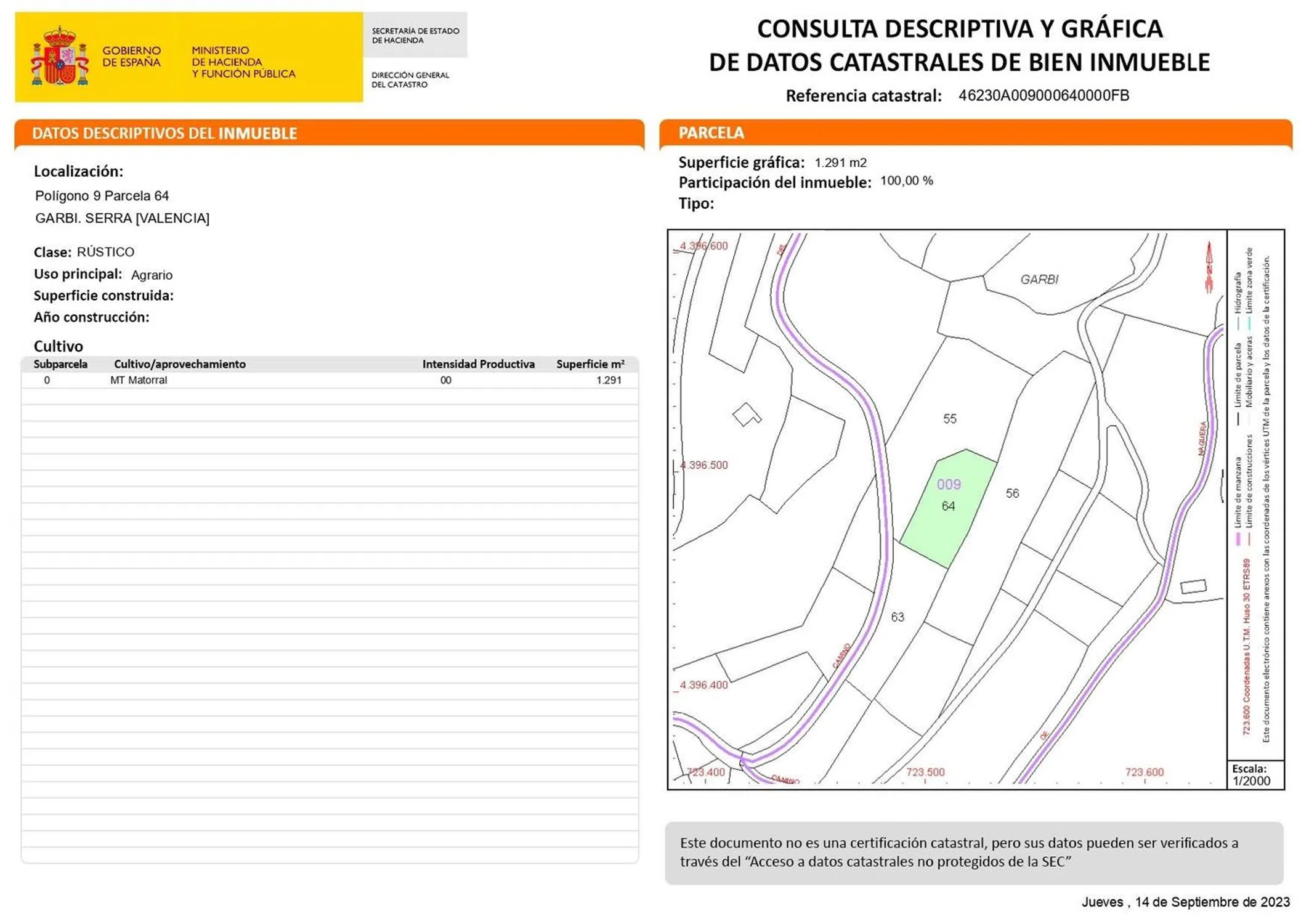Image resolution: width=1309 pixels, height=924 pixels.
Task: Click the 4.396.500 coordinate label on map
Action: tap(703, 465)
